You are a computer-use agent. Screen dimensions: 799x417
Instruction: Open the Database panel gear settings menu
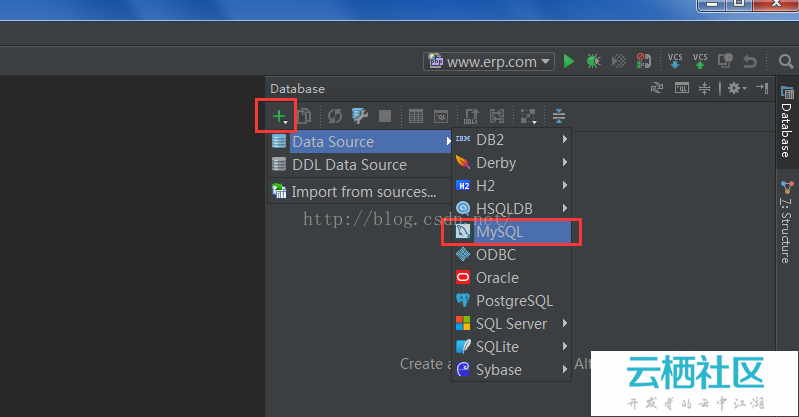(736, 88)
